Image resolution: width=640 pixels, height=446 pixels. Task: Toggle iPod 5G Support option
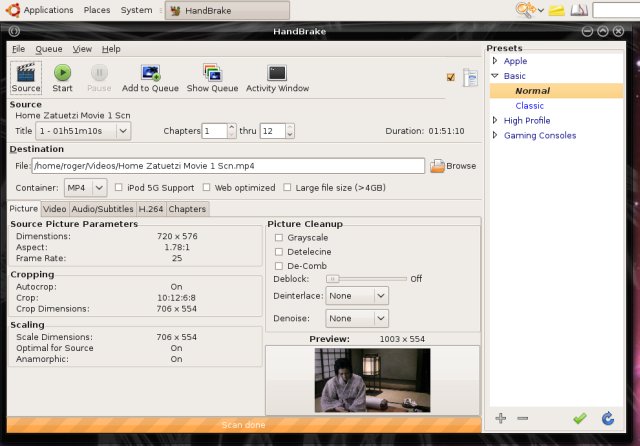(119, 187)
